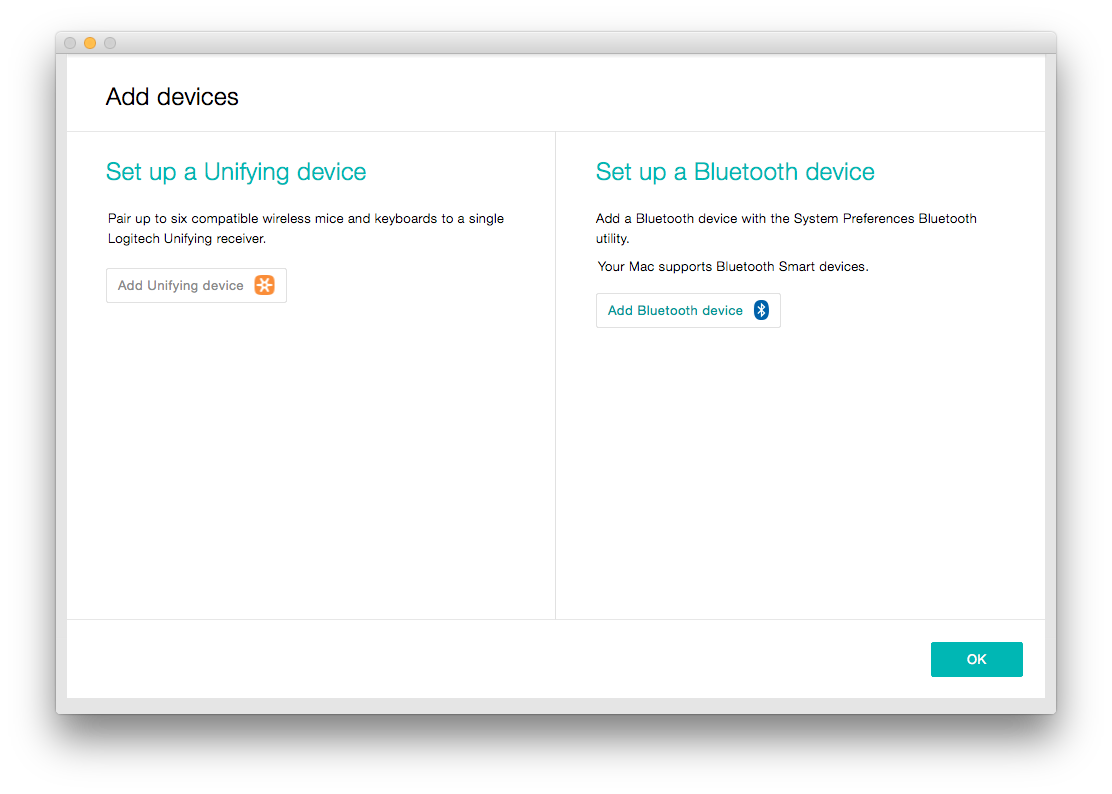Click the yellow minimize window button
The width and height of the screenshot is (1112, 794).
pyautogui.click(x=90, y=43)
